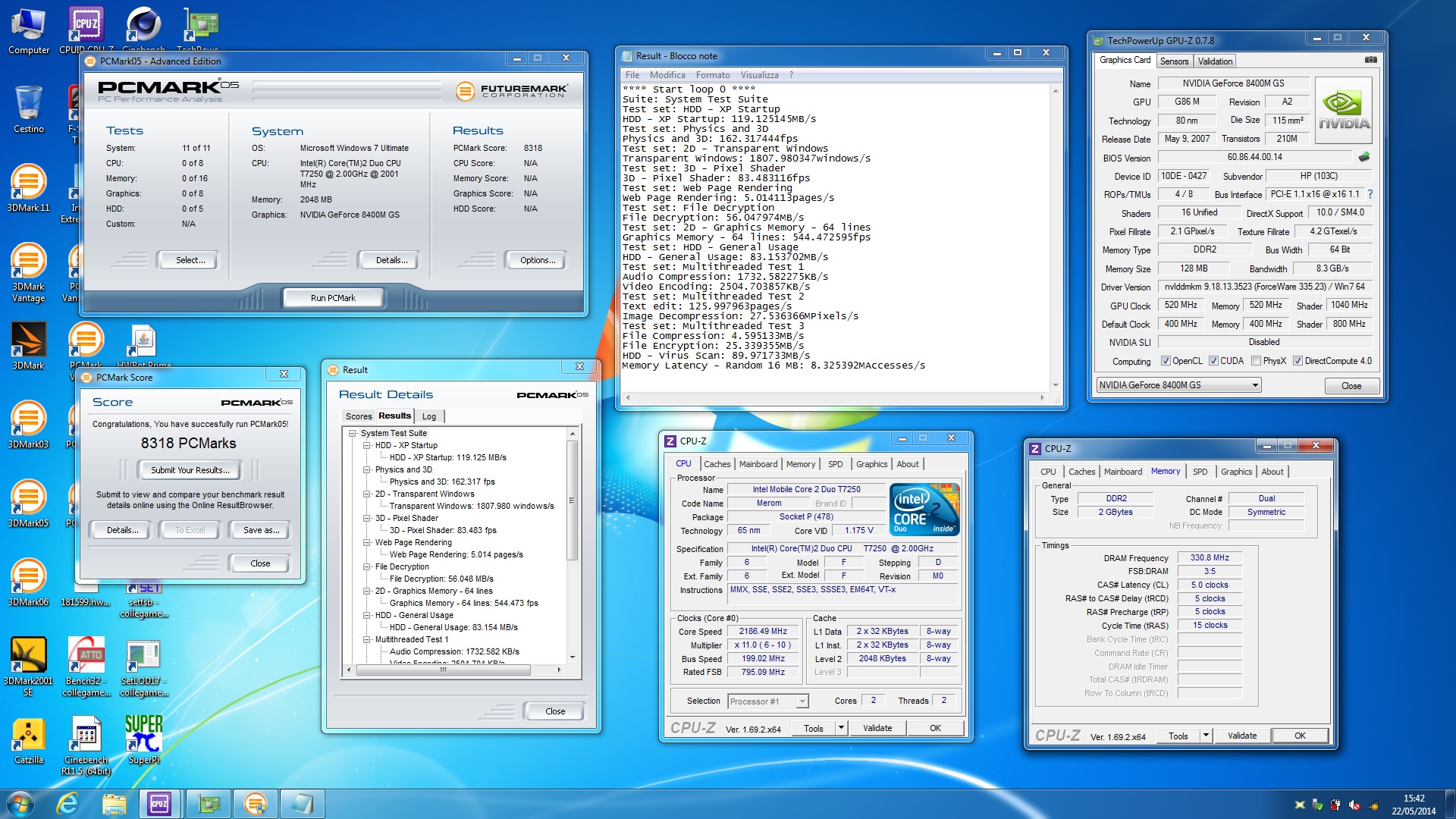Switch to CPU-Z taskbar button
Viewport: 1456px width, 819px height.
pyautogui.click(x=159, y=804)
